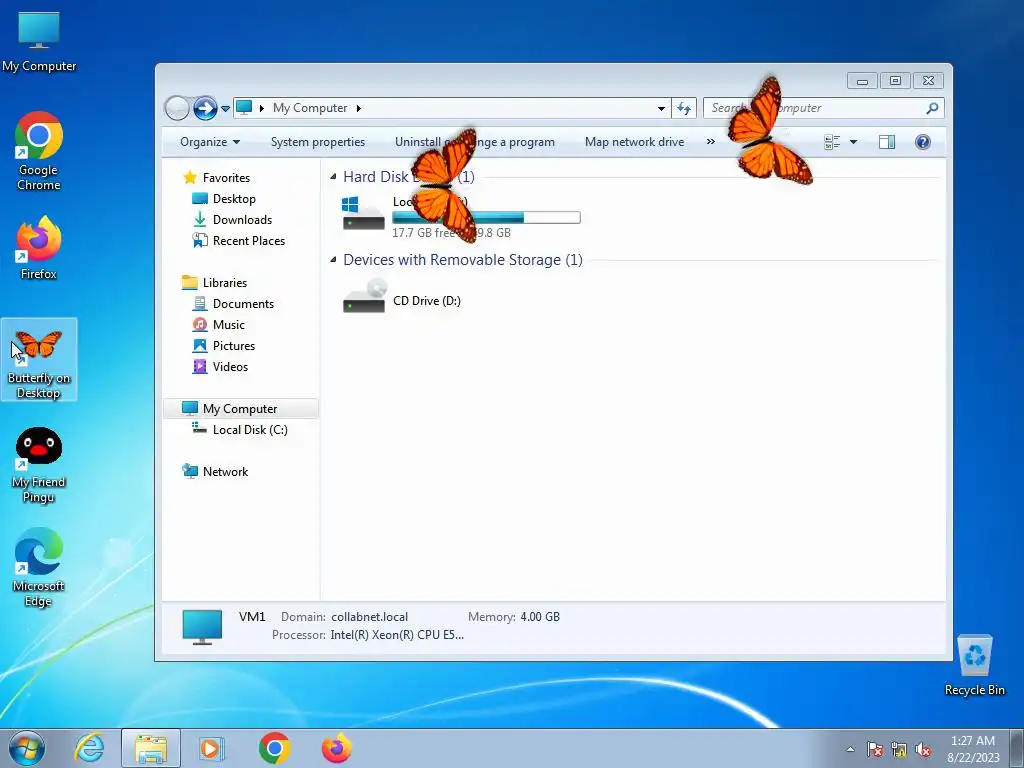Click the computer icon in address bar
Viewport: 1024px width, 768px height.
point(244,107)
